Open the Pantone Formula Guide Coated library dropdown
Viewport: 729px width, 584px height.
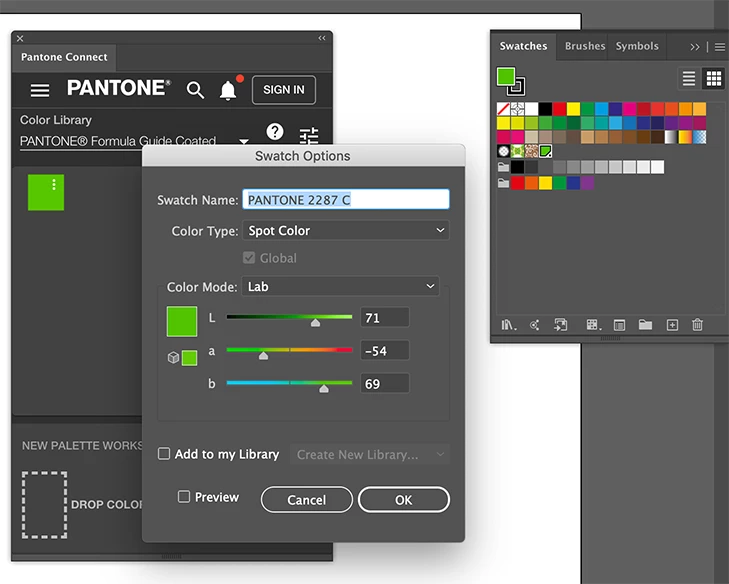[134, 141]
